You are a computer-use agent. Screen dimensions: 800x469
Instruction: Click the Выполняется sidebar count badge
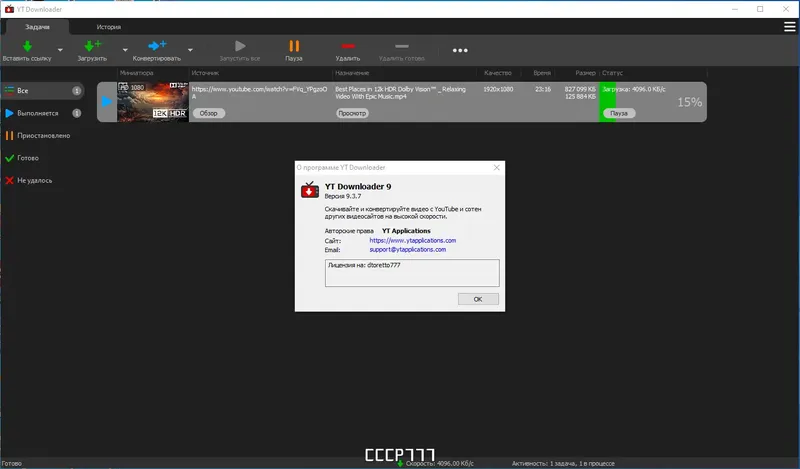77,113
